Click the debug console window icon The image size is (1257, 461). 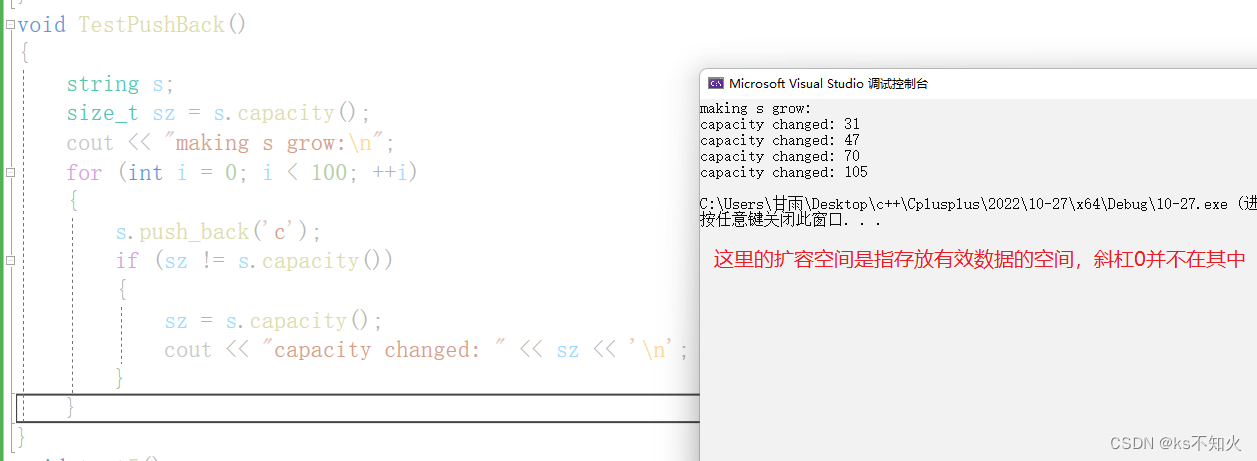pos(716,84)
